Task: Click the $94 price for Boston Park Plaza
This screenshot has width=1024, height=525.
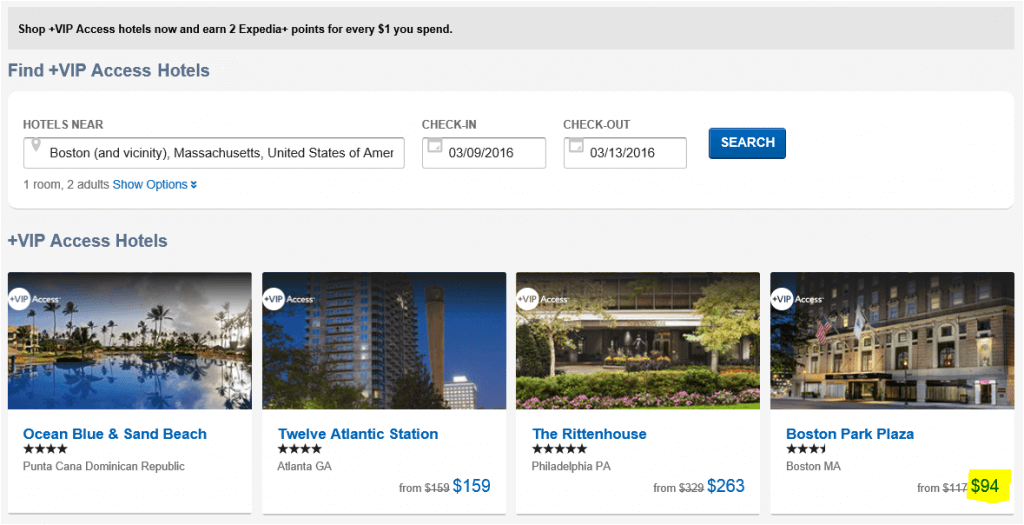Action: pyautogui.click(x=985, y=486)
